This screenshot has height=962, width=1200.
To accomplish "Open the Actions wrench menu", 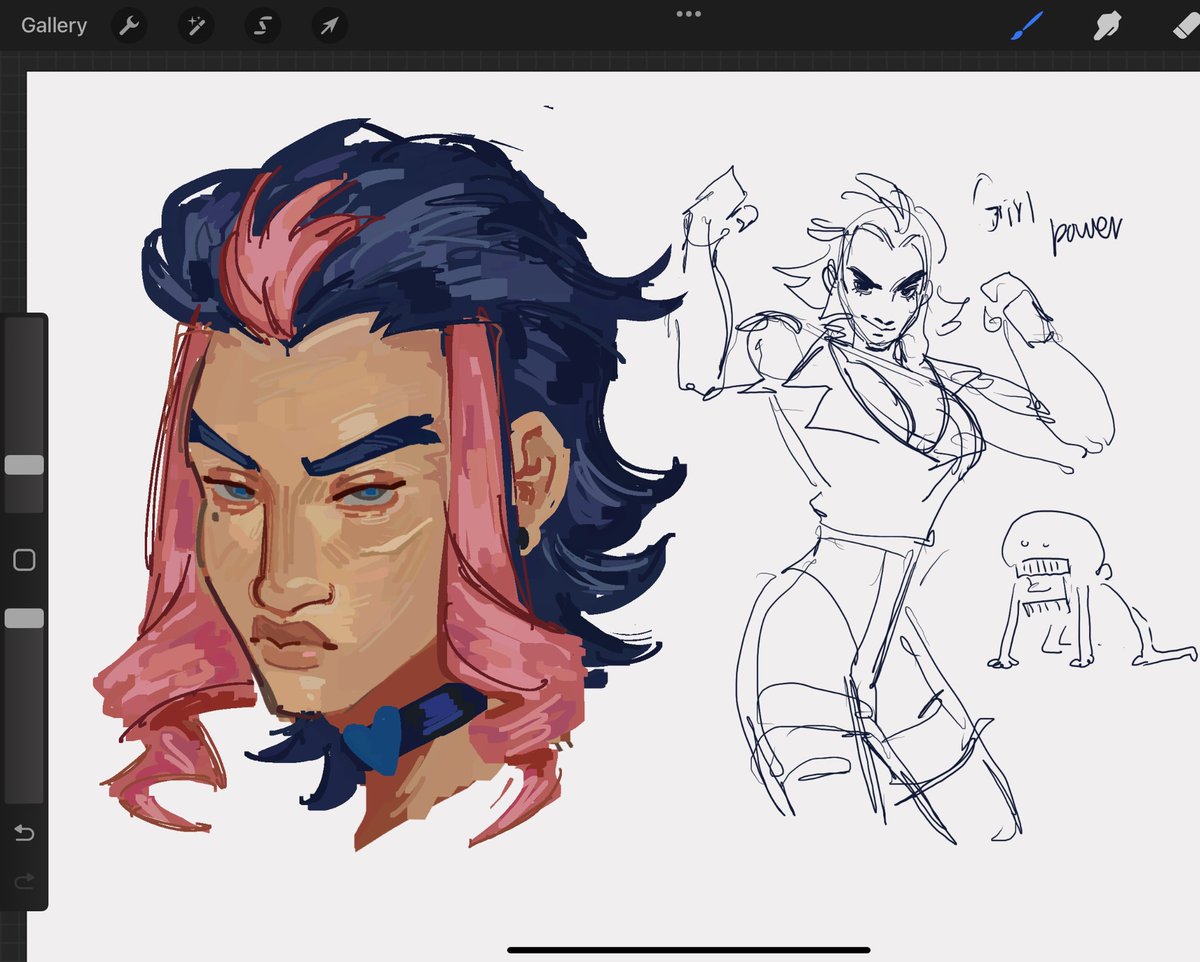I will click(129, 26).
